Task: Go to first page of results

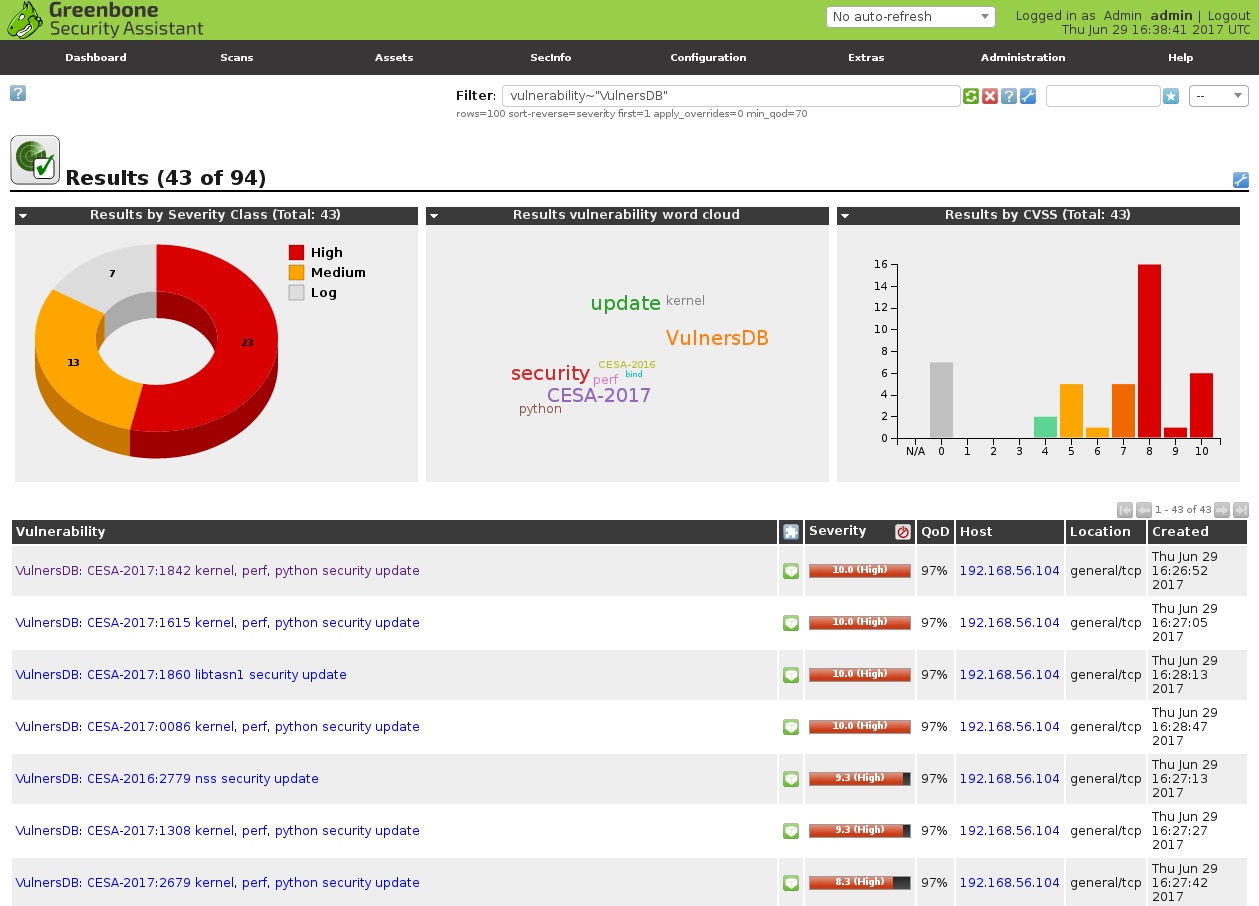Action: (x=1125, y=510)
